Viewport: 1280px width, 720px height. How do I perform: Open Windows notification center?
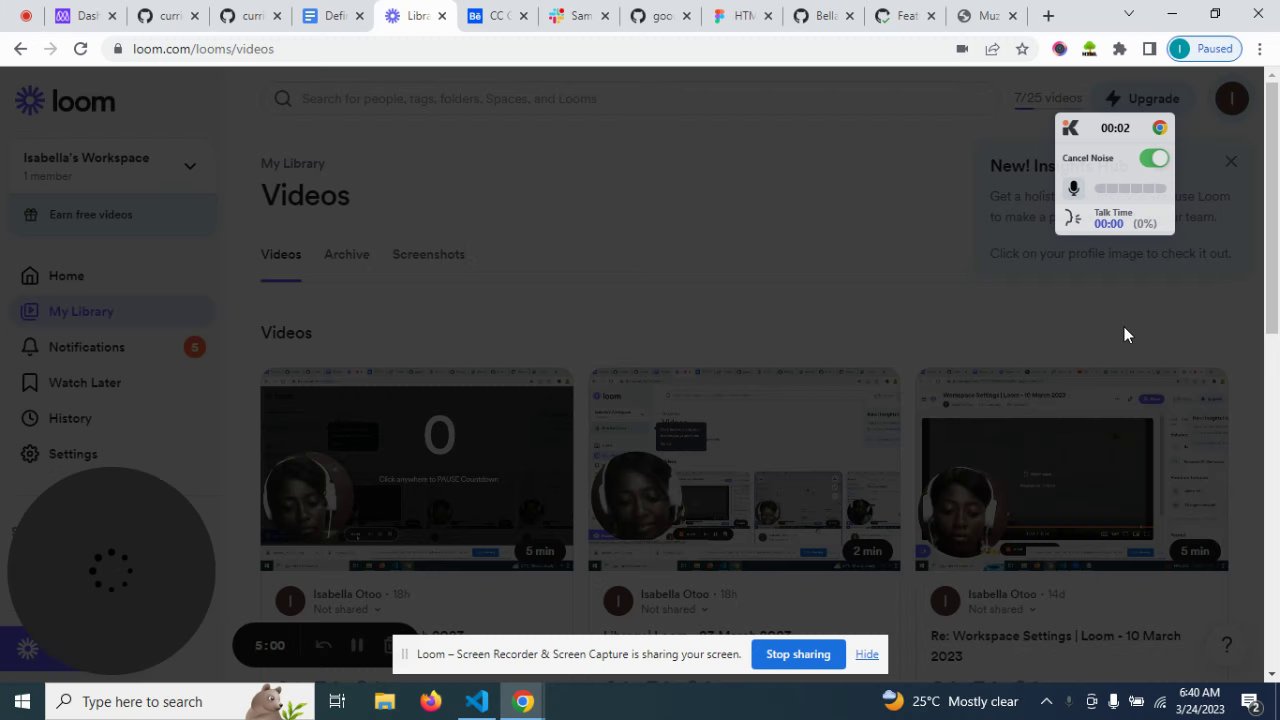tap(1250, 701)
